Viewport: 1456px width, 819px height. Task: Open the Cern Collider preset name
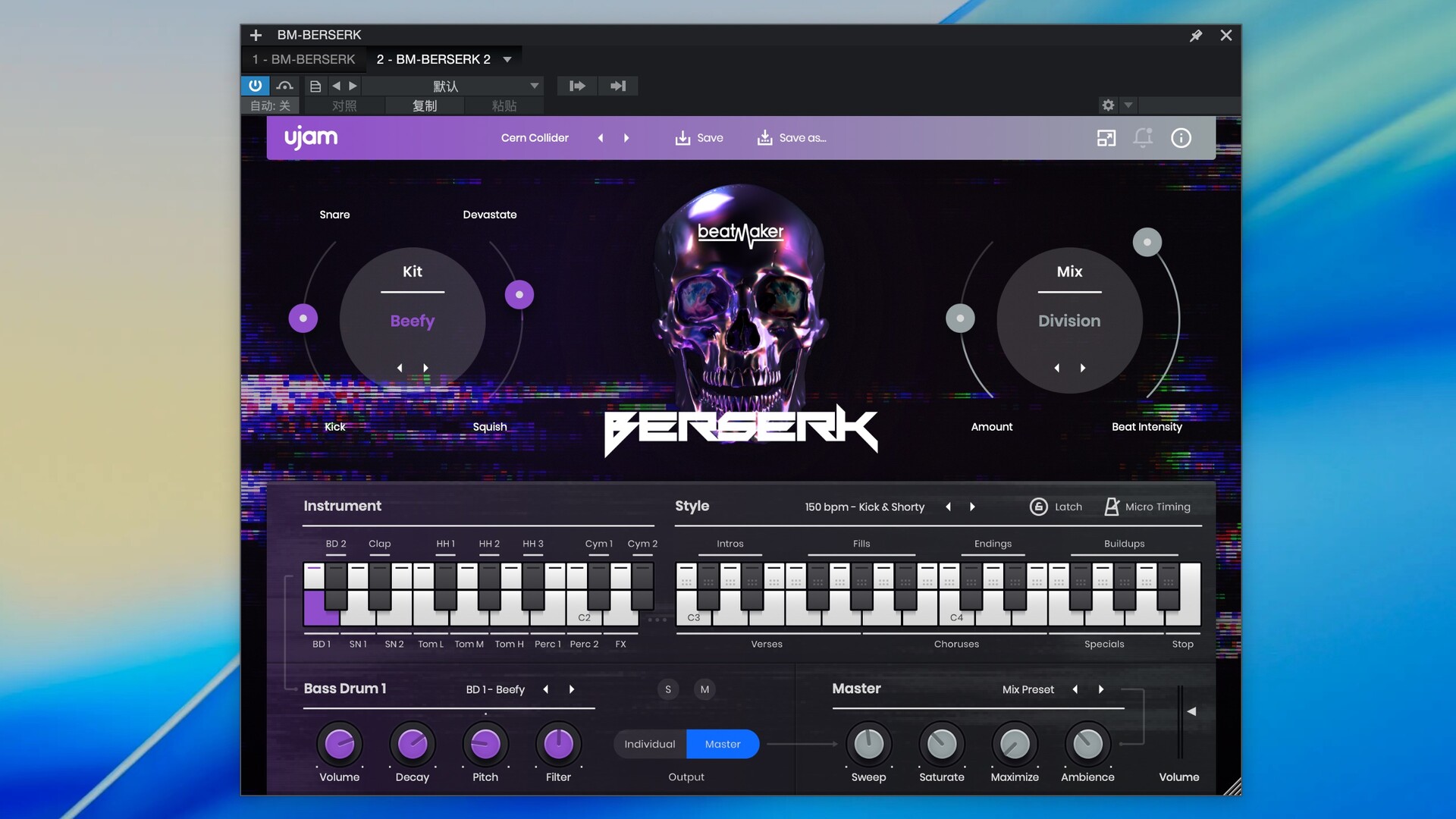(x=535, y=138)
